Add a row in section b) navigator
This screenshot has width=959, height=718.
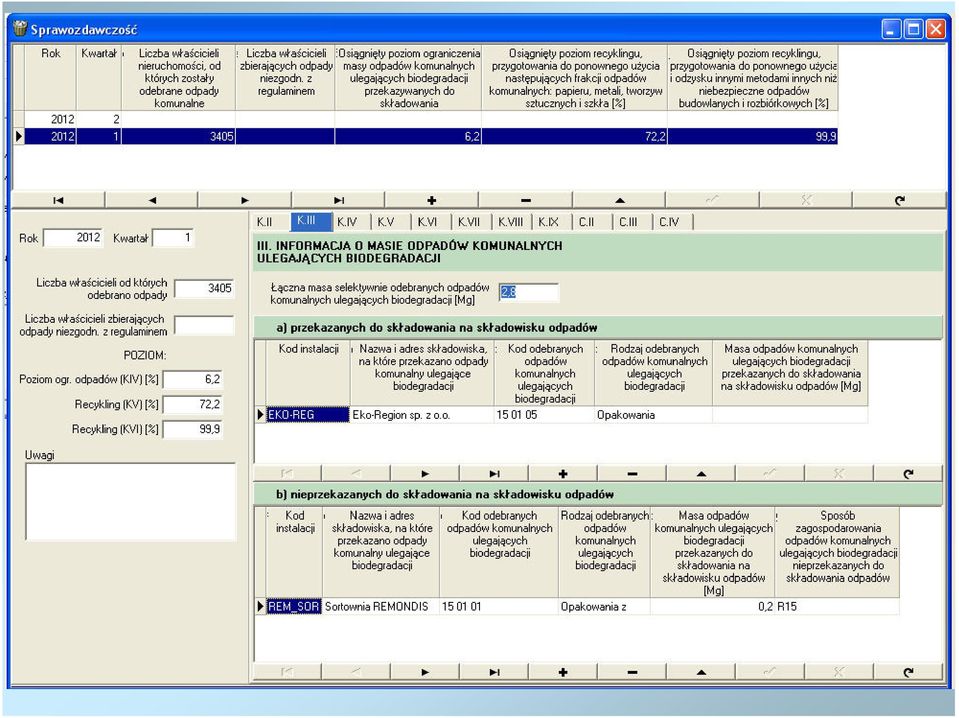(x=563, y=672)
